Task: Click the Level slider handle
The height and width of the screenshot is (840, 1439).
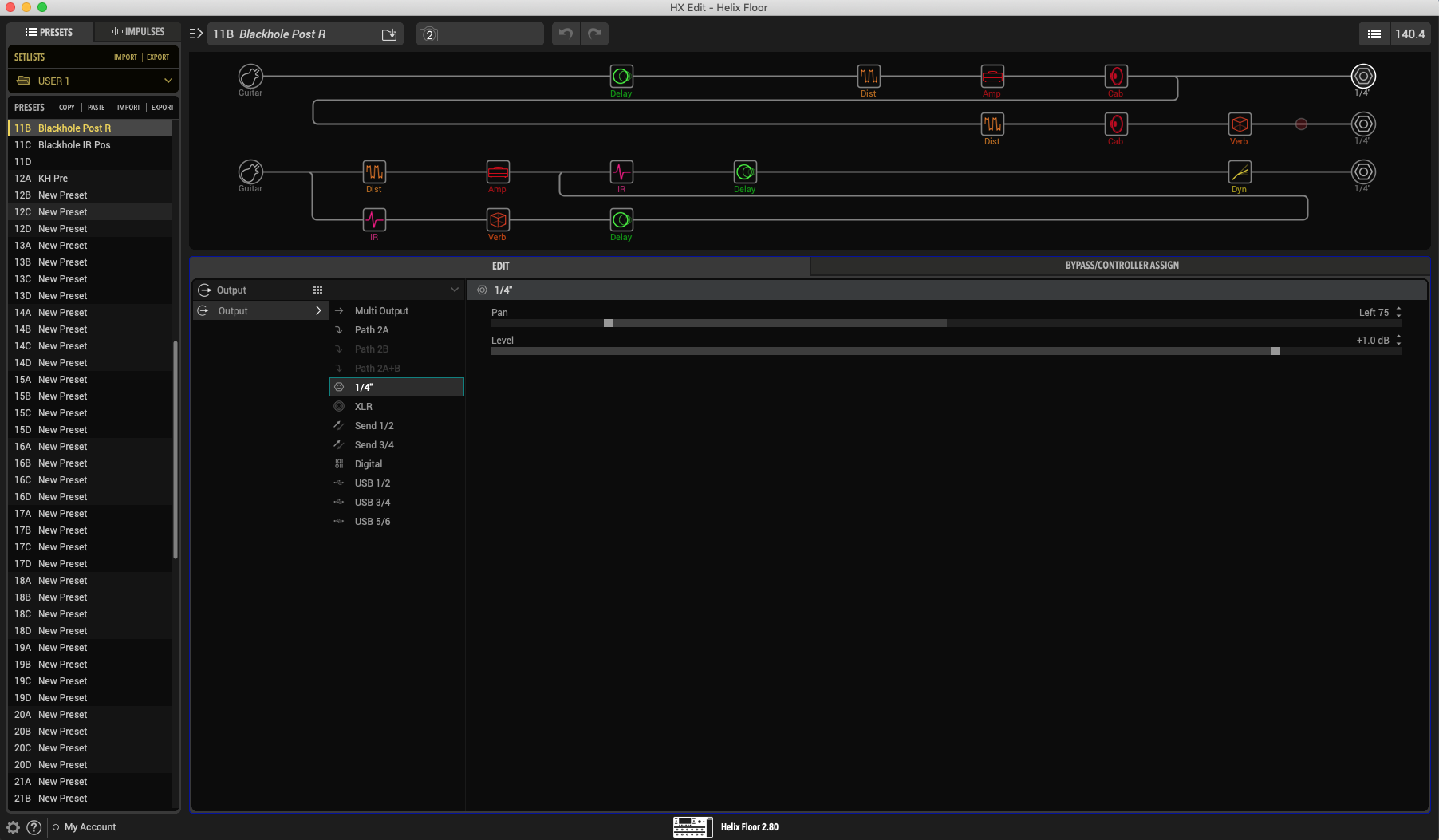Action: coord(1275,351)
